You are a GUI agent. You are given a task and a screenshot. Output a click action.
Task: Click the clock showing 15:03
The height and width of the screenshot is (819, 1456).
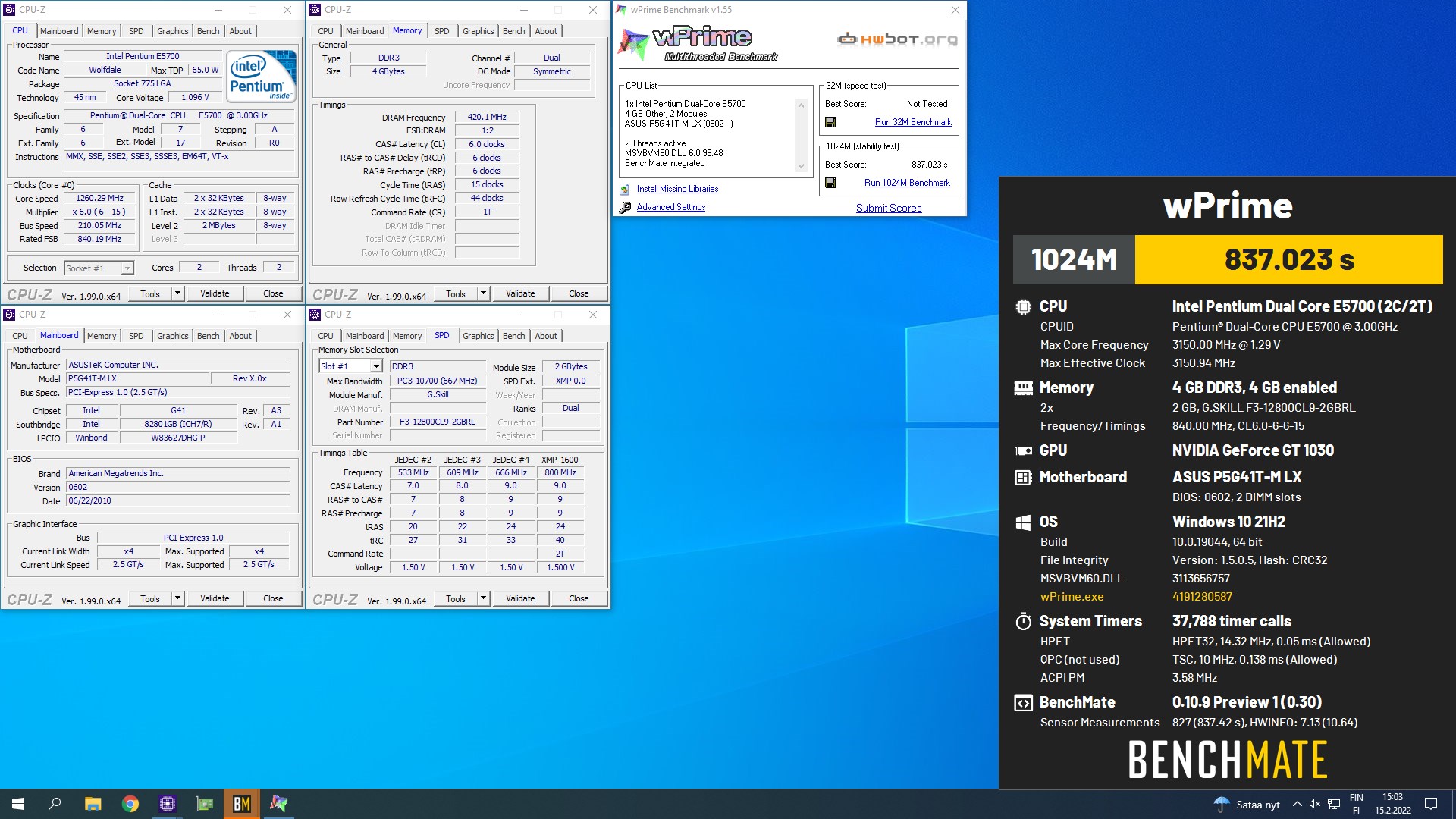click(1392, 797)
